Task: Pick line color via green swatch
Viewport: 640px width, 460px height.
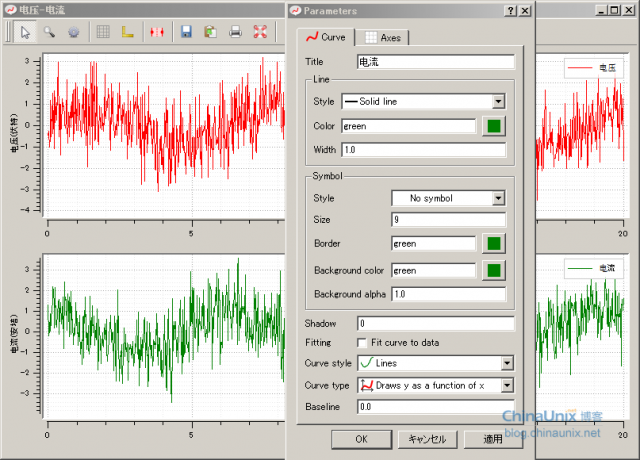Action: pos(495,126)
